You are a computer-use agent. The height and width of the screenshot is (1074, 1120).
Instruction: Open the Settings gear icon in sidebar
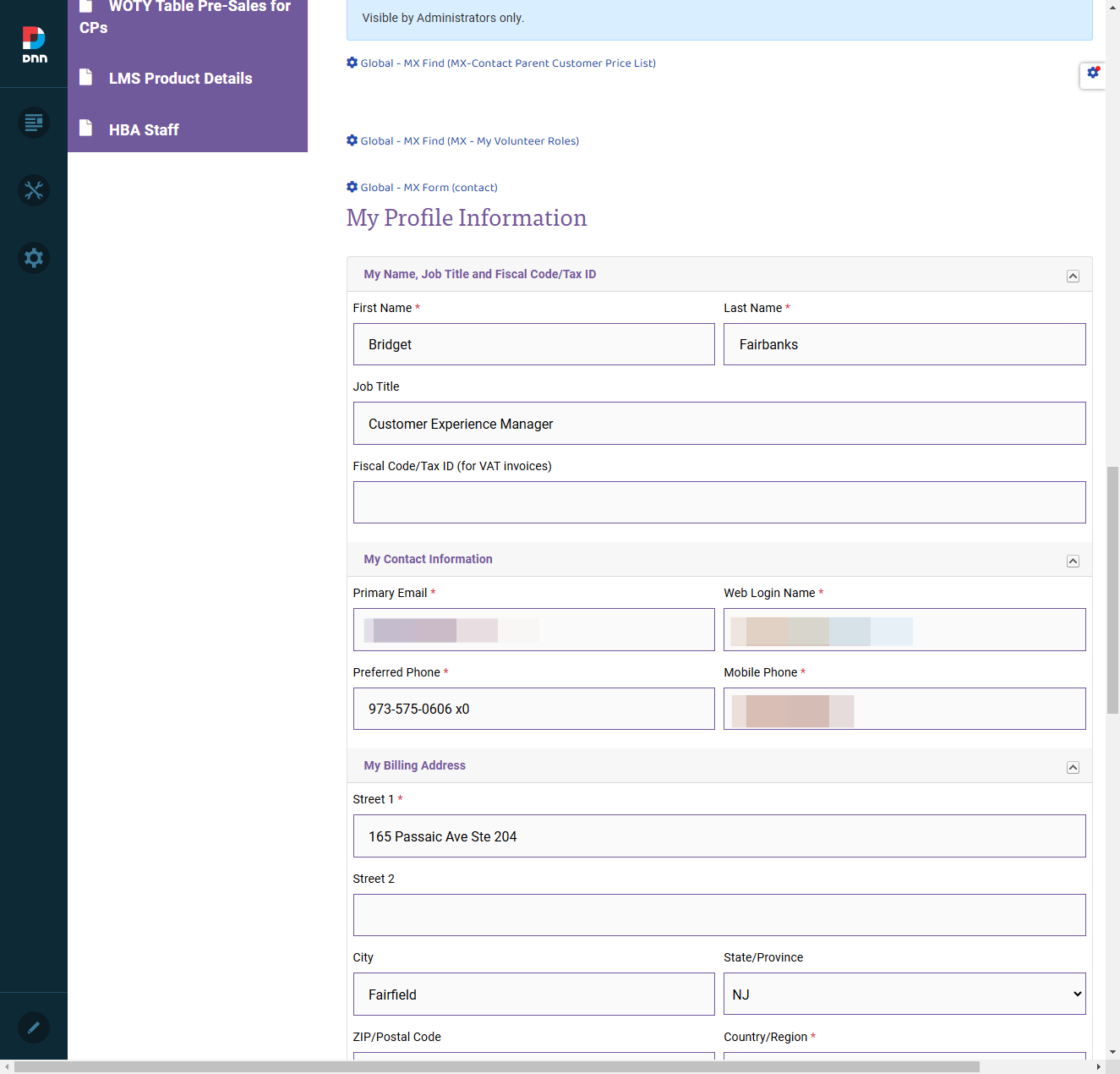(34, 258)
